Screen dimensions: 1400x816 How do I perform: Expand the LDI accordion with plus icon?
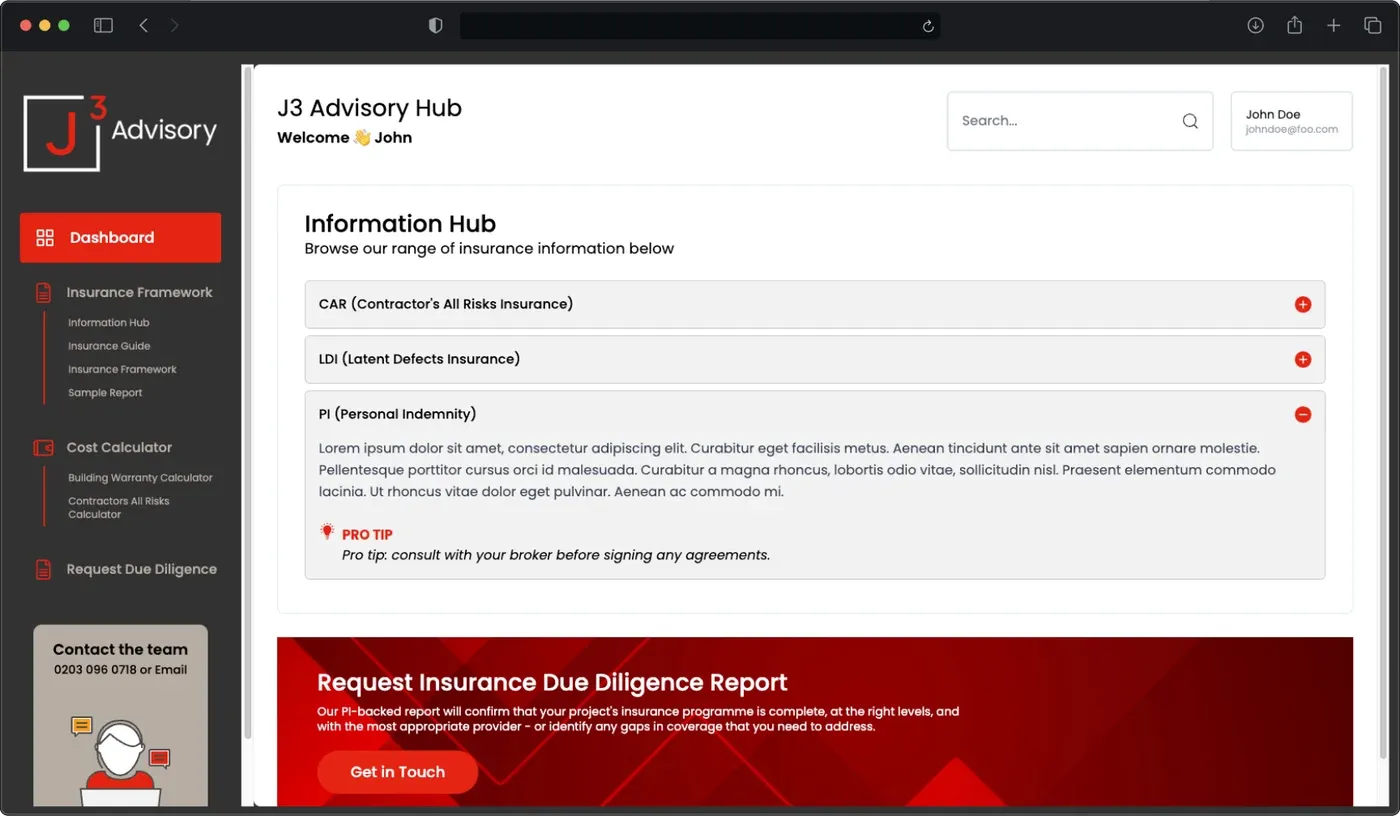click(x=1303, y=360)
